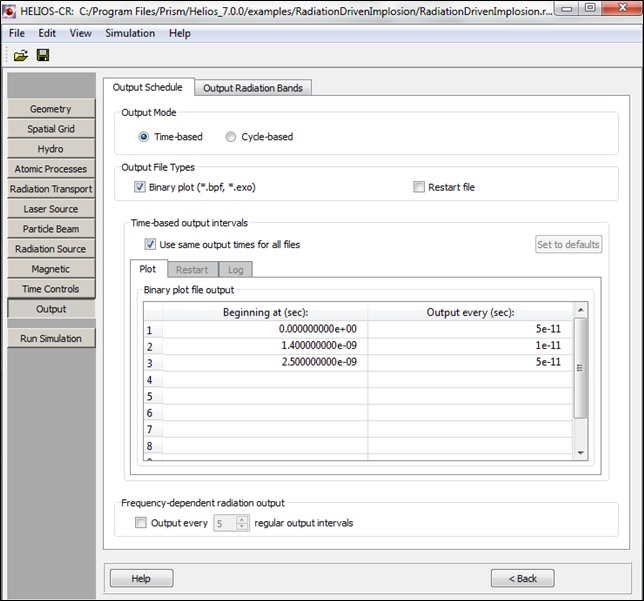
Task: Open the Simulation menu
Action: click(130, 33)
